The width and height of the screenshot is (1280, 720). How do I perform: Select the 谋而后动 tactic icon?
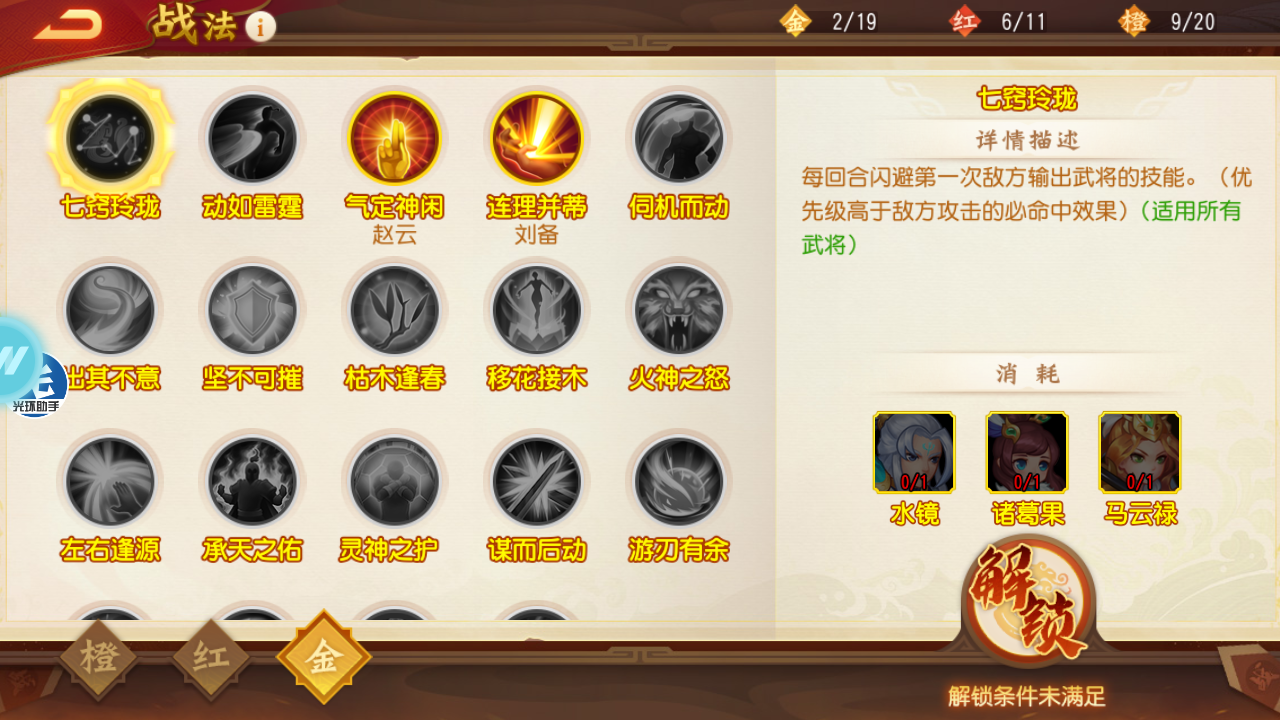(536, 482)
